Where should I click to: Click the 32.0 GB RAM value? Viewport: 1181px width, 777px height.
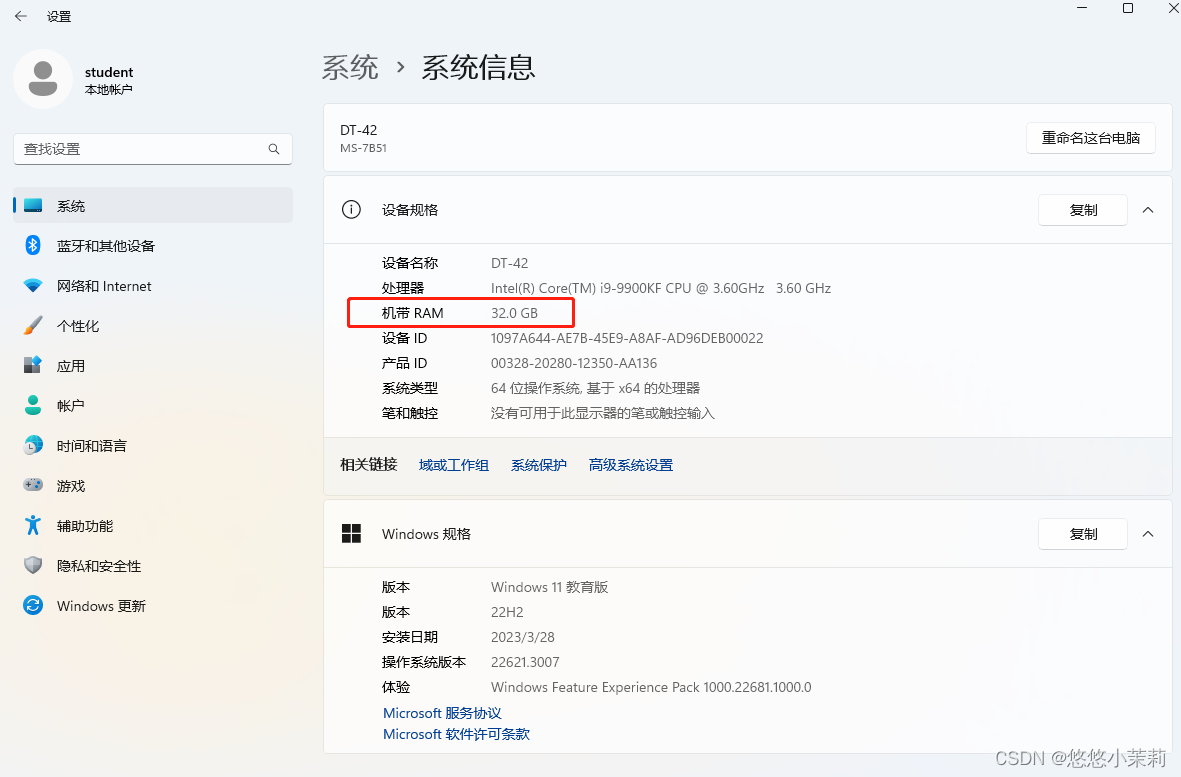(514, 313)
